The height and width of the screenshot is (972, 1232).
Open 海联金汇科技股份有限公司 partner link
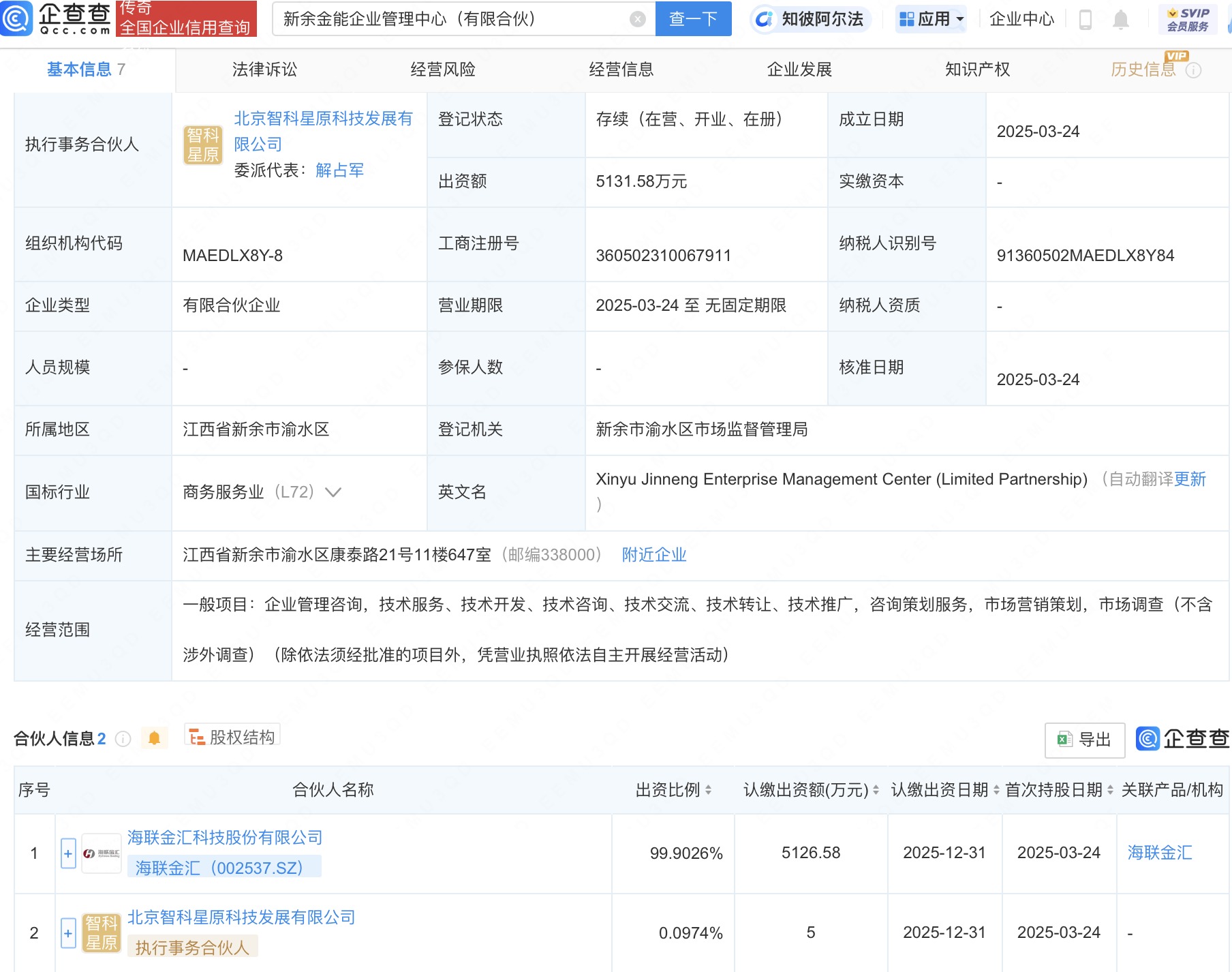pyautogui.click(x=225, y=838)
